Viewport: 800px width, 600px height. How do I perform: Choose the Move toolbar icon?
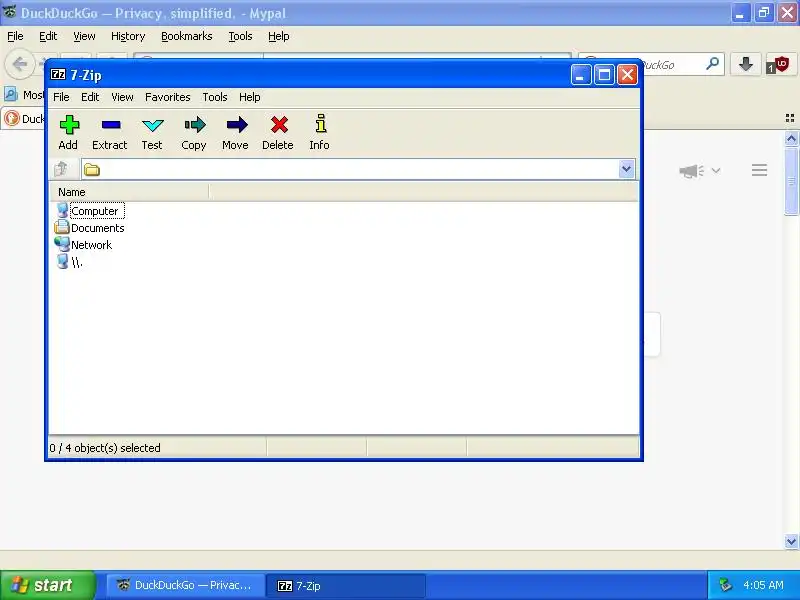(235, 132)
